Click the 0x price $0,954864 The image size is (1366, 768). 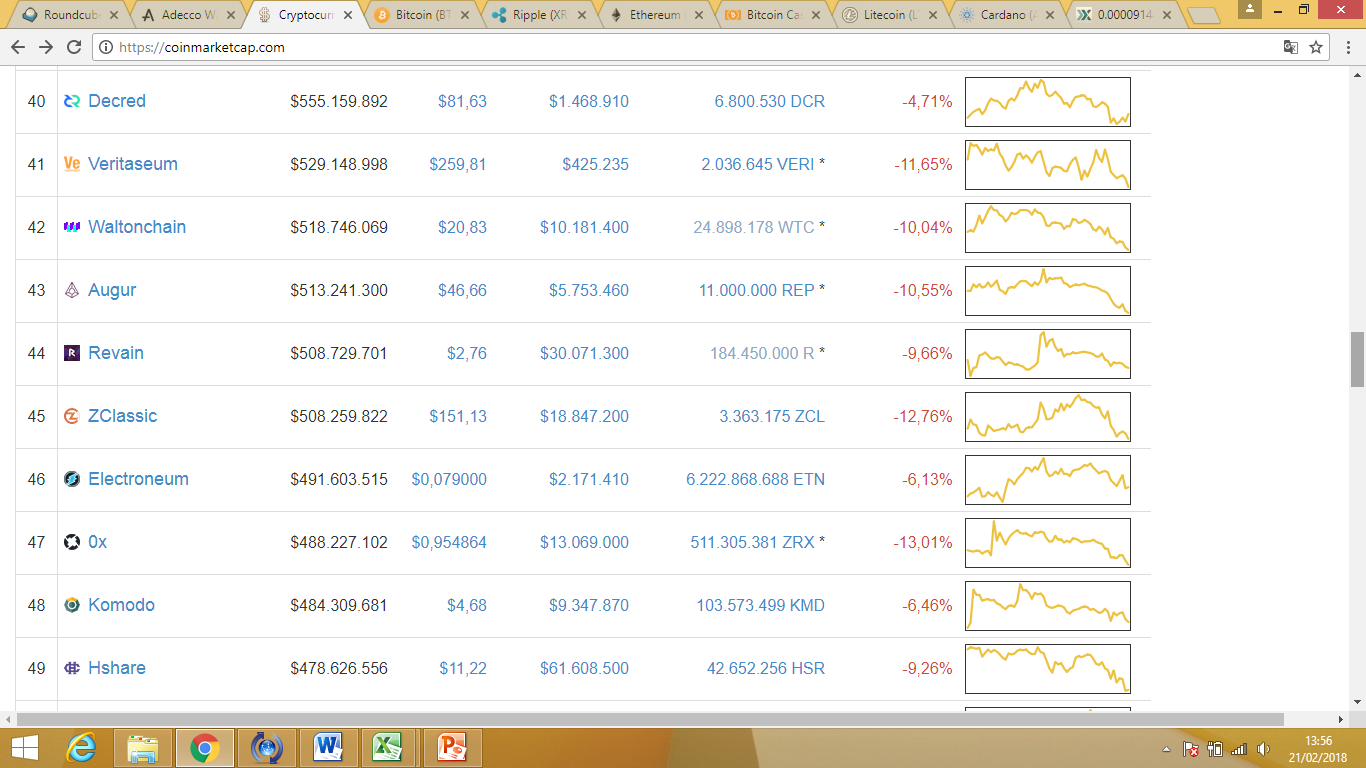[x=449, y=542]
